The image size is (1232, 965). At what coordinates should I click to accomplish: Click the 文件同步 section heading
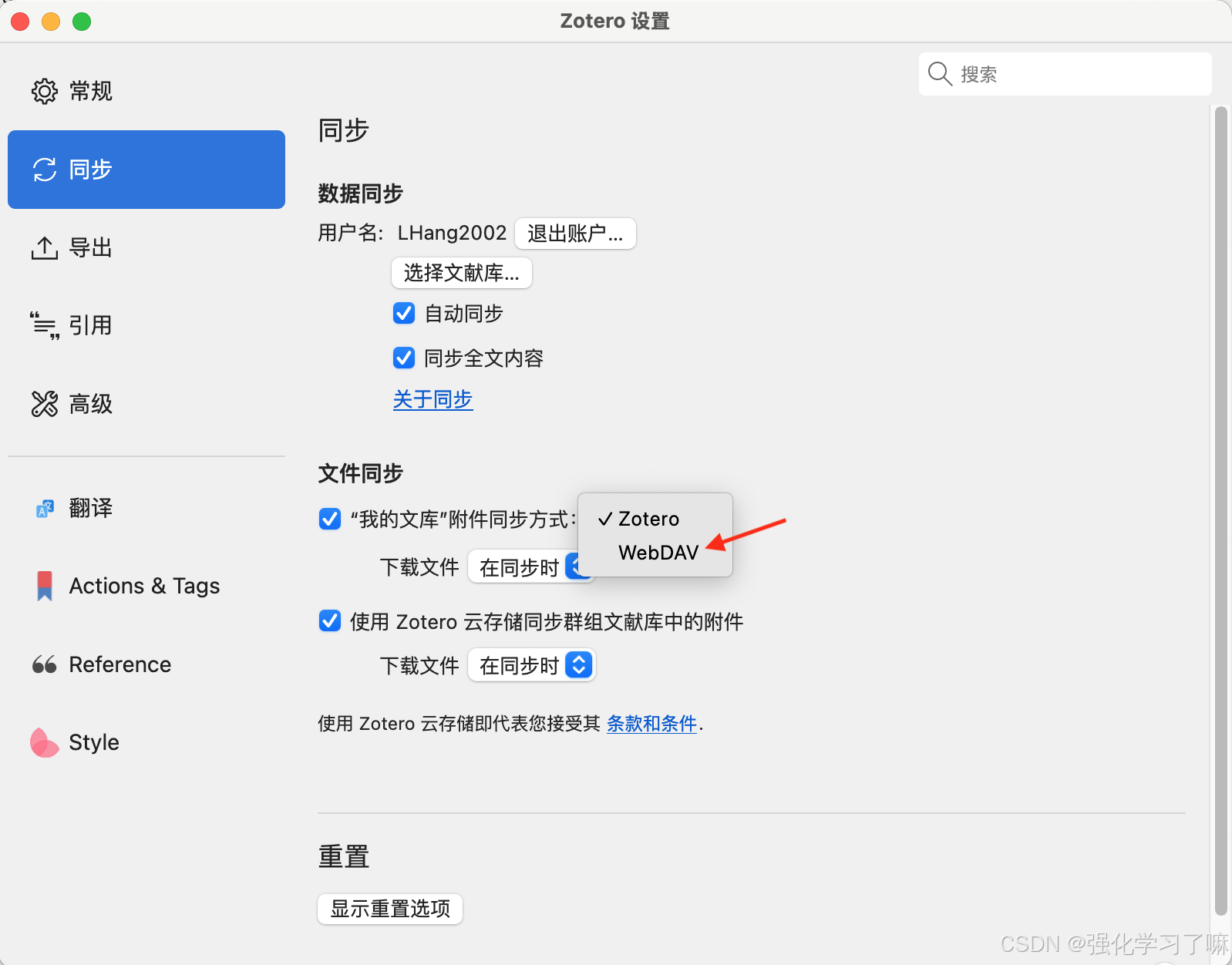(x=361, y=473)
